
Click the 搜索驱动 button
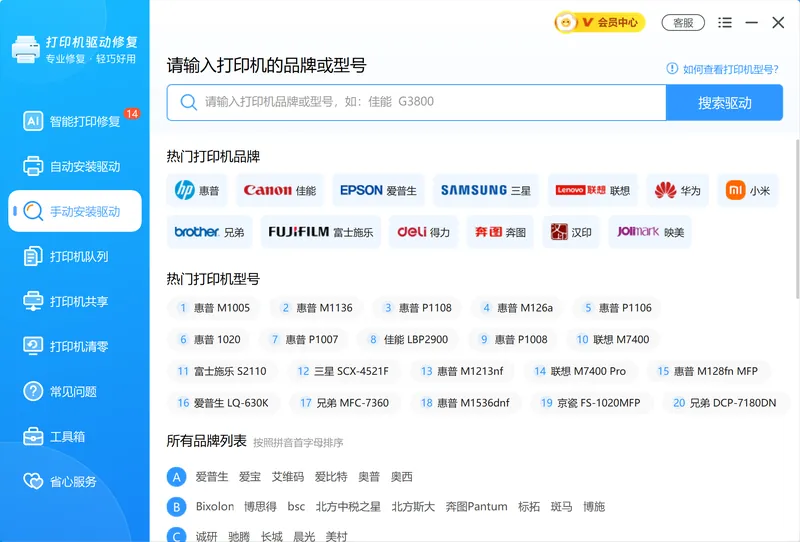[724, 103]
